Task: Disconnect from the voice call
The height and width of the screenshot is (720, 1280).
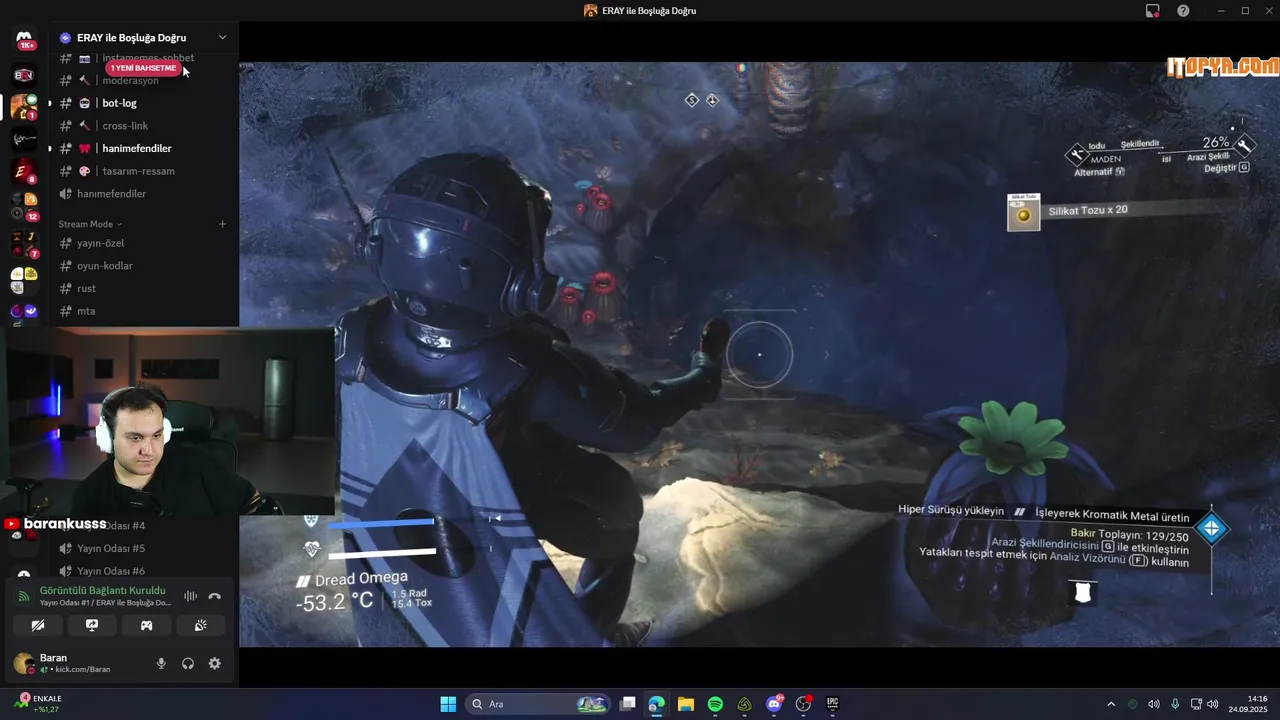Action: coord(214,596)
